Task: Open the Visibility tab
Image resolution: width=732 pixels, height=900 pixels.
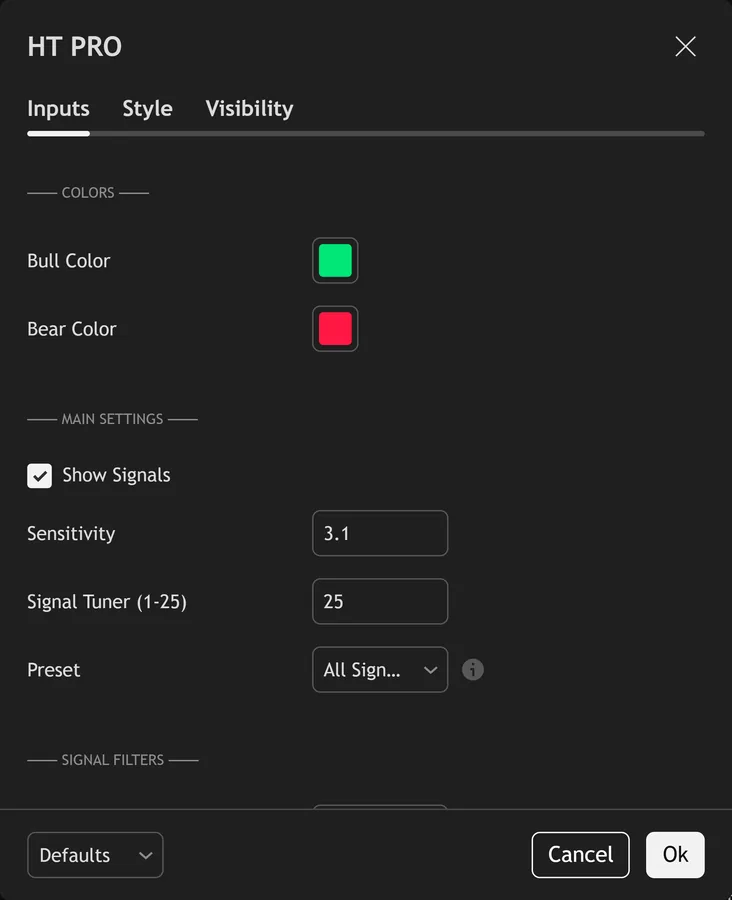Action: click(x=249, y=108)
